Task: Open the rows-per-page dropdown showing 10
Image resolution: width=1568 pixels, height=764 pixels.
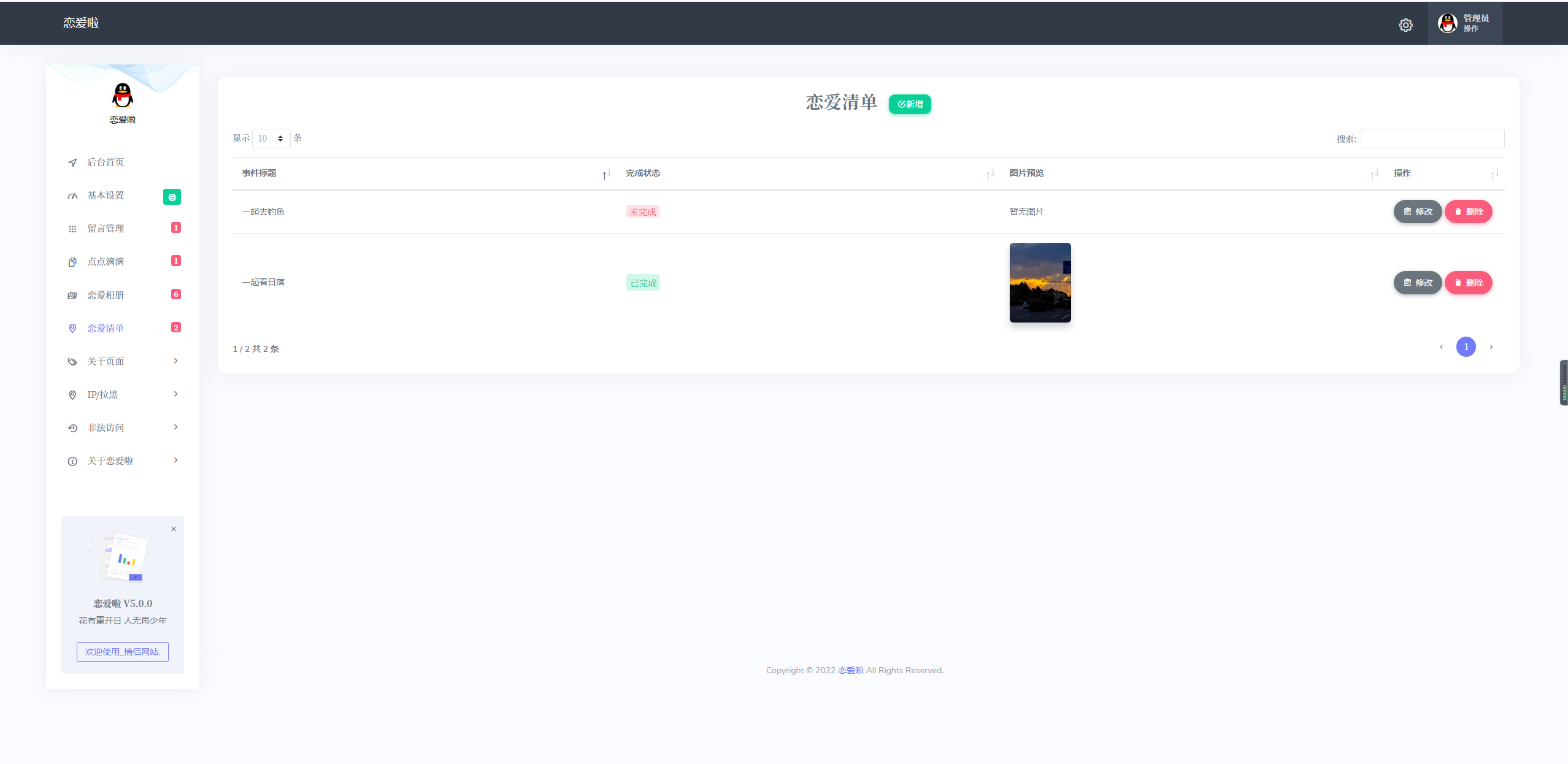Action: pyautogui.click(x=271, y=139)
